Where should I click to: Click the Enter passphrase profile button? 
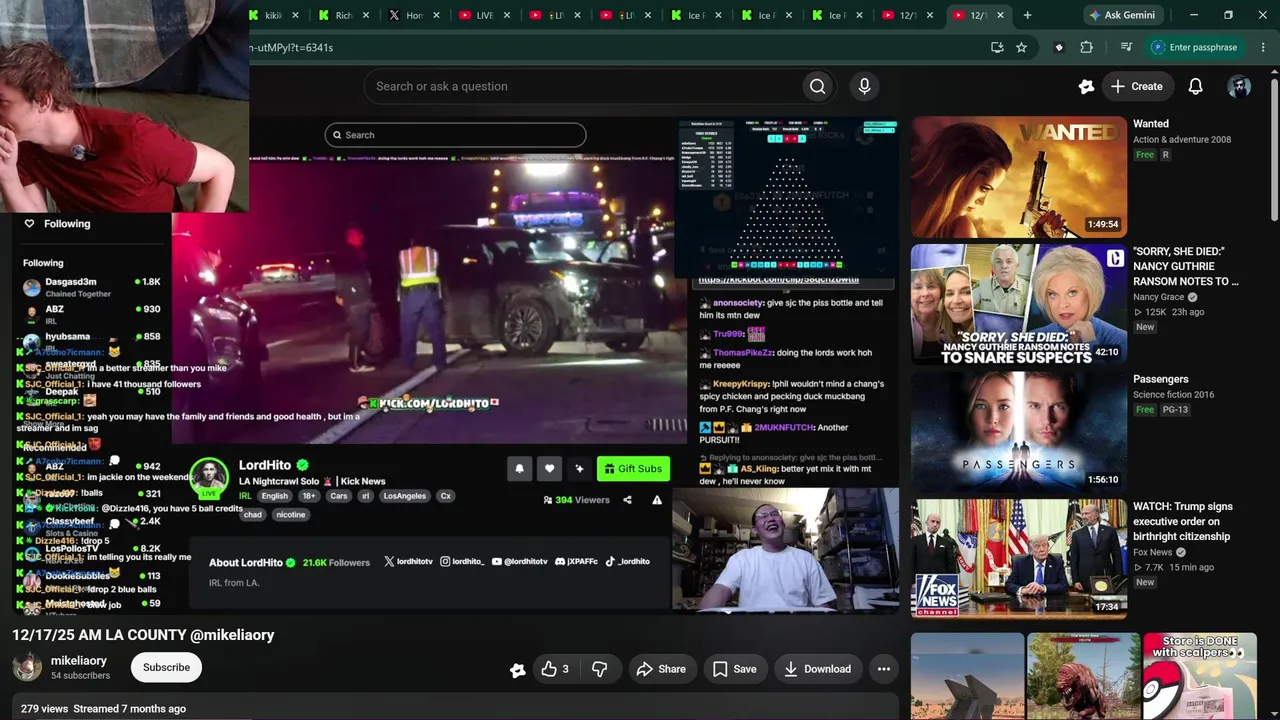coord(1195,47)
